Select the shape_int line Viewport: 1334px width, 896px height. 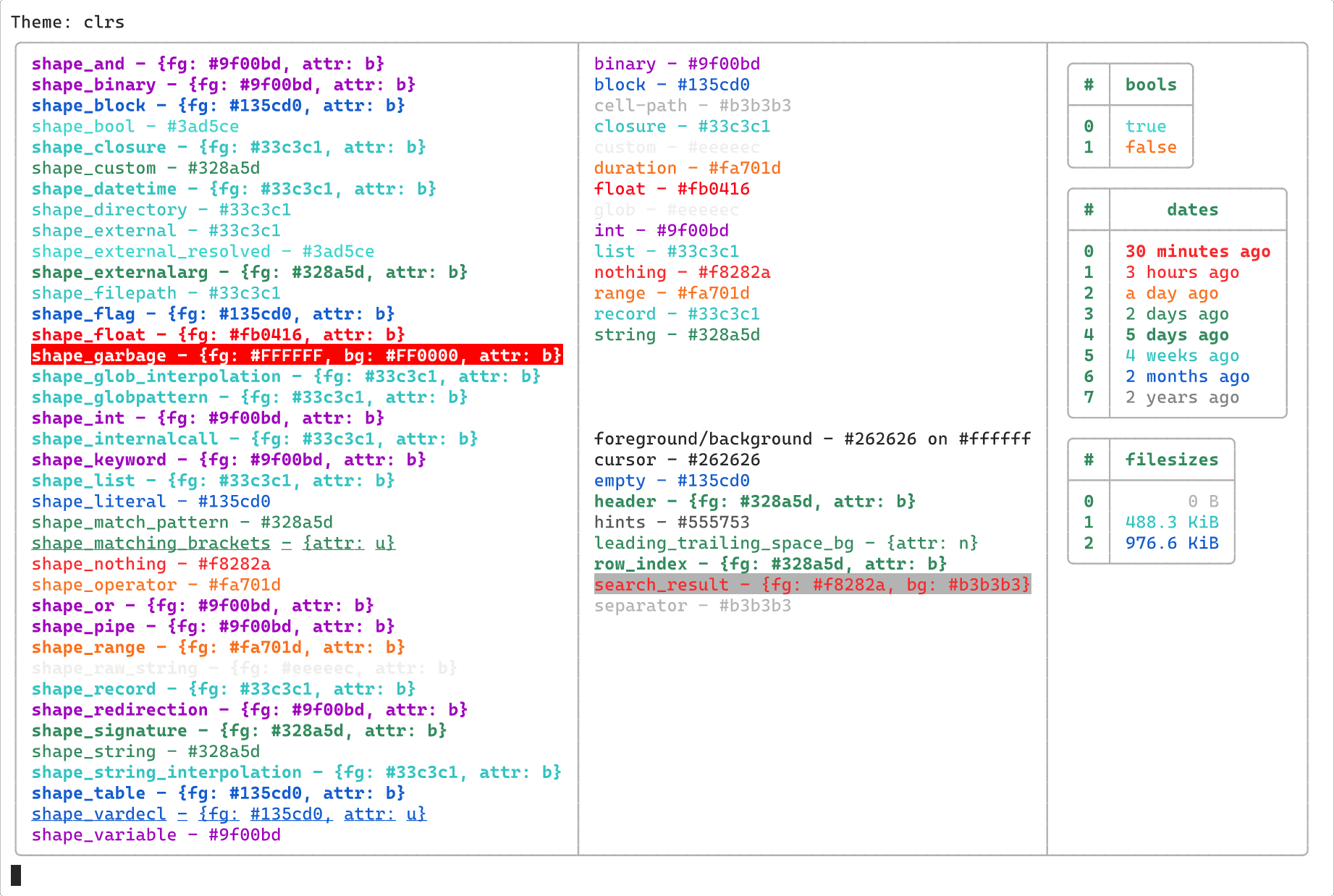coord(208,418)
